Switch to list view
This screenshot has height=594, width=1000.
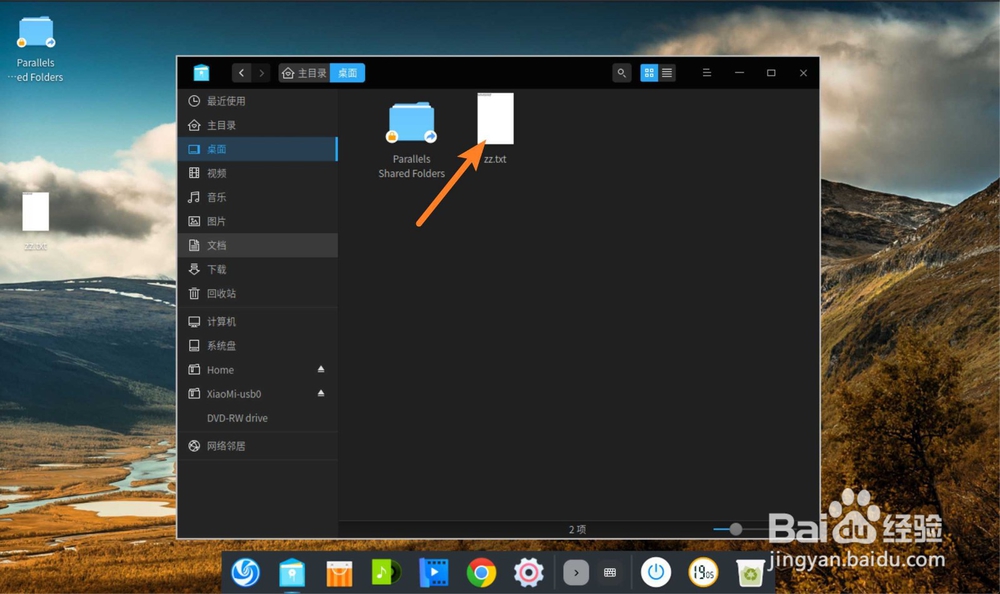667,73
